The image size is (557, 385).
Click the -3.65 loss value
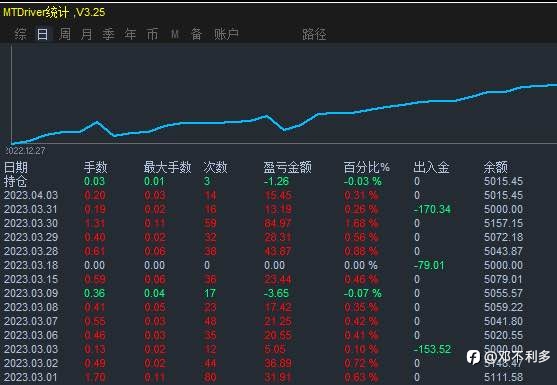(276, 293)
